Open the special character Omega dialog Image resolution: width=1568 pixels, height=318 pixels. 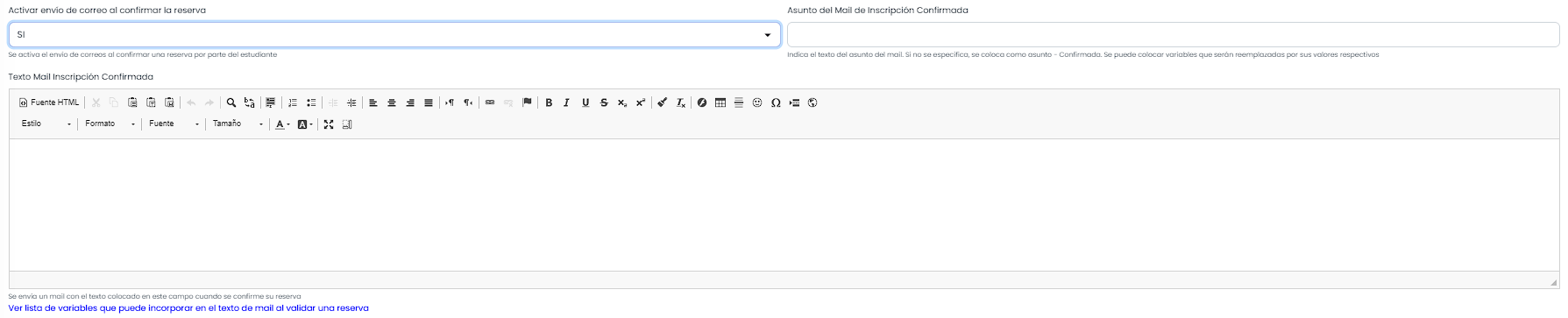pyautogui.click(x=776, y=102)
